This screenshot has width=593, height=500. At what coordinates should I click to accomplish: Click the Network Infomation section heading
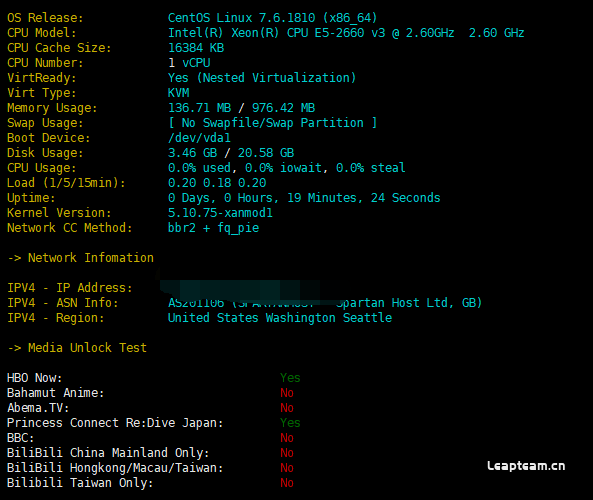(x=81, y=258)
